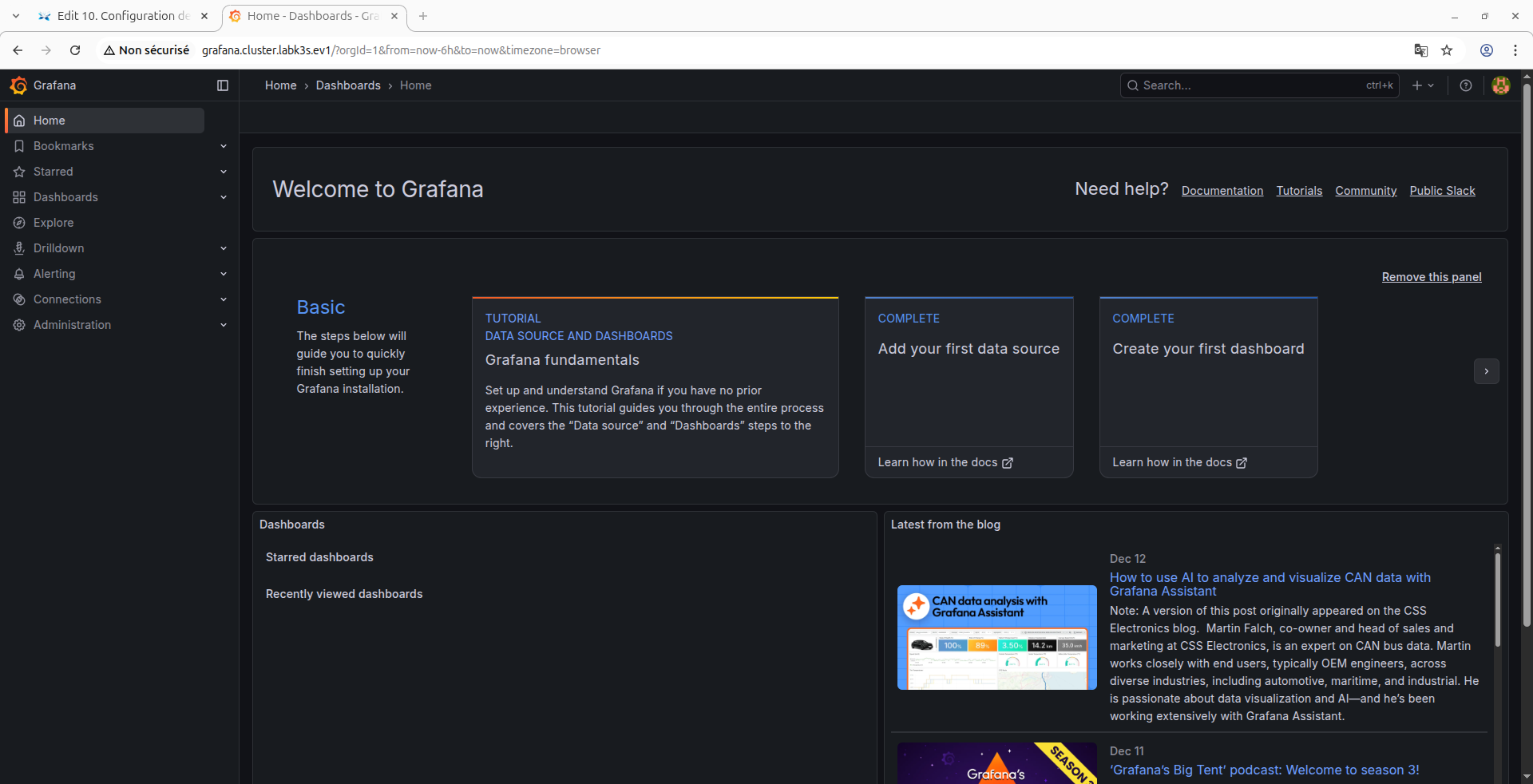Image resolution: width=1533 pixels, height=784 pixels.
Task: Click the browser address bar URL
Action: coord(401,50)
